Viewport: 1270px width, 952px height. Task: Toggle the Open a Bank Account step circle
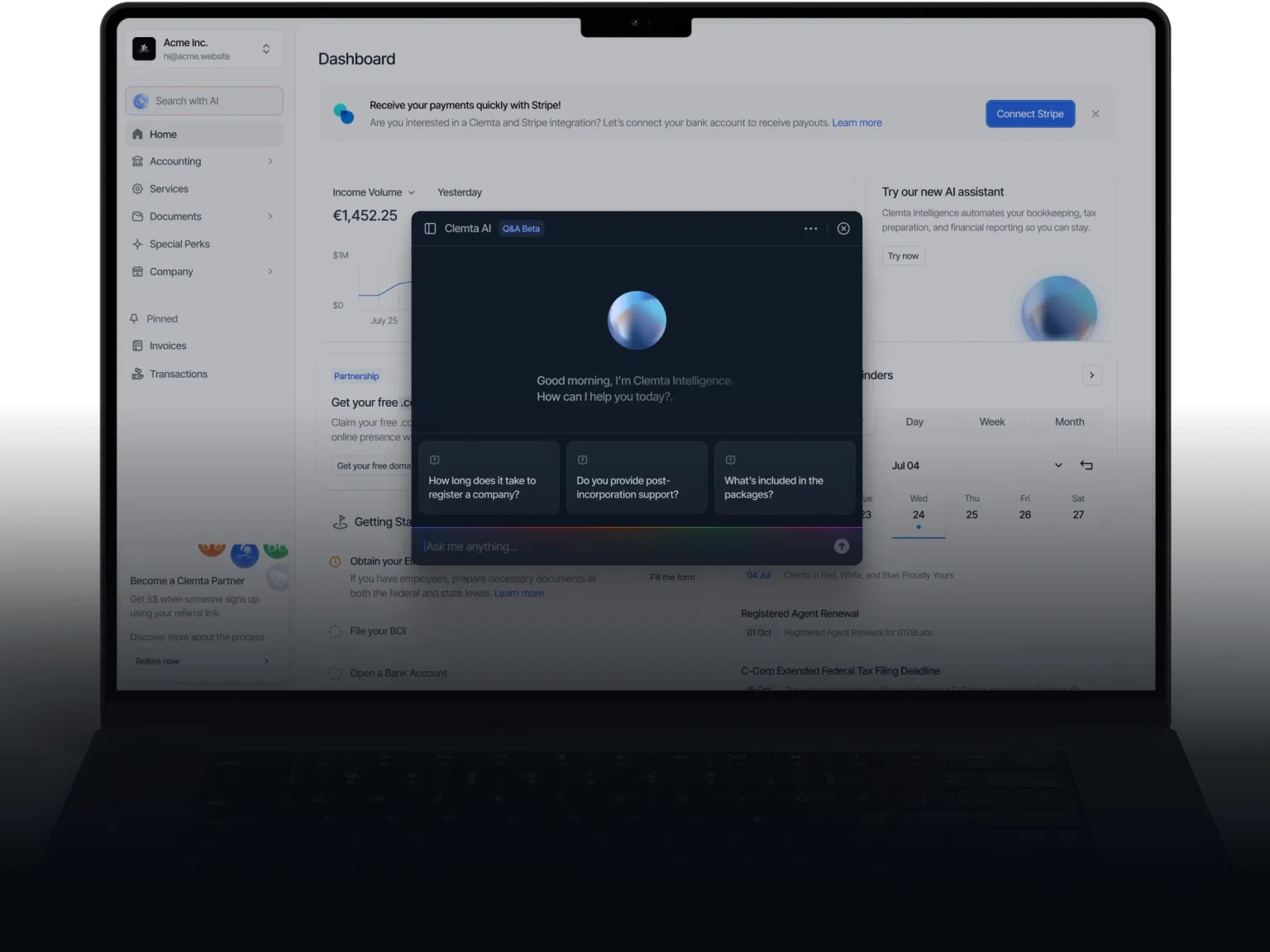point(335,674)
